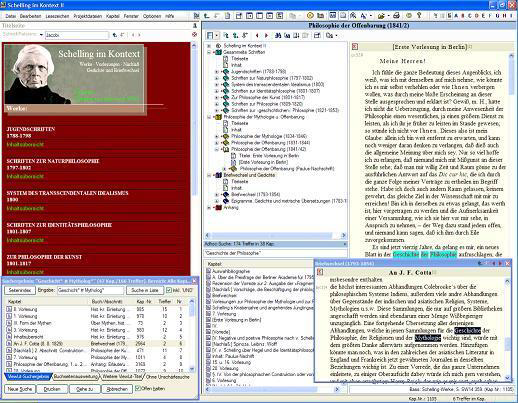Click the red left arrow in chapter toolbar
This screenshot has width=518, height=403.
click(x=257, y=35)
